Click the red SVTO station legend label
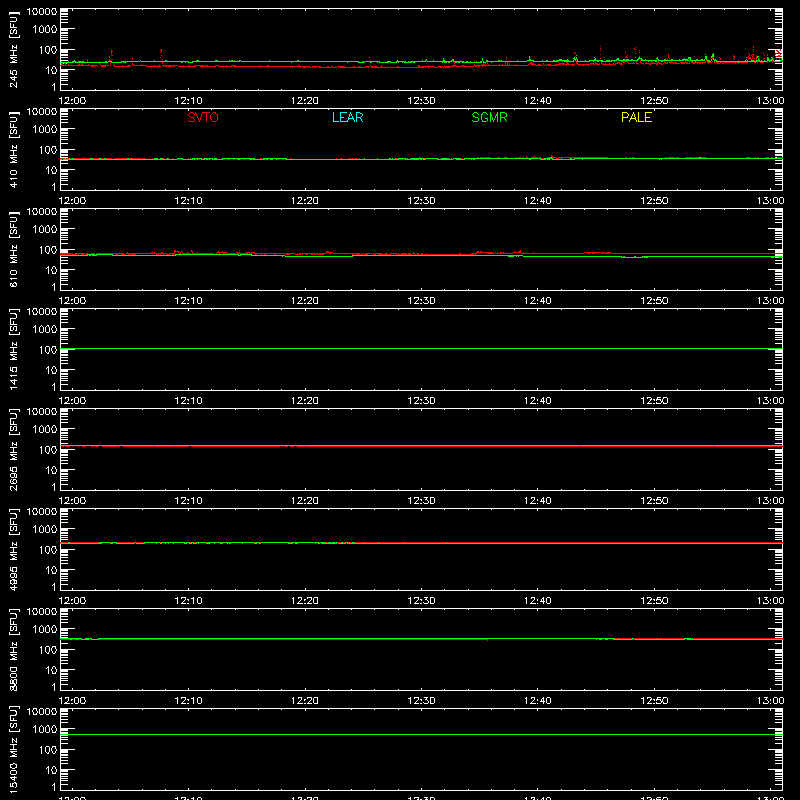This screenshot has height=800, width=800. tap(203, 117)
